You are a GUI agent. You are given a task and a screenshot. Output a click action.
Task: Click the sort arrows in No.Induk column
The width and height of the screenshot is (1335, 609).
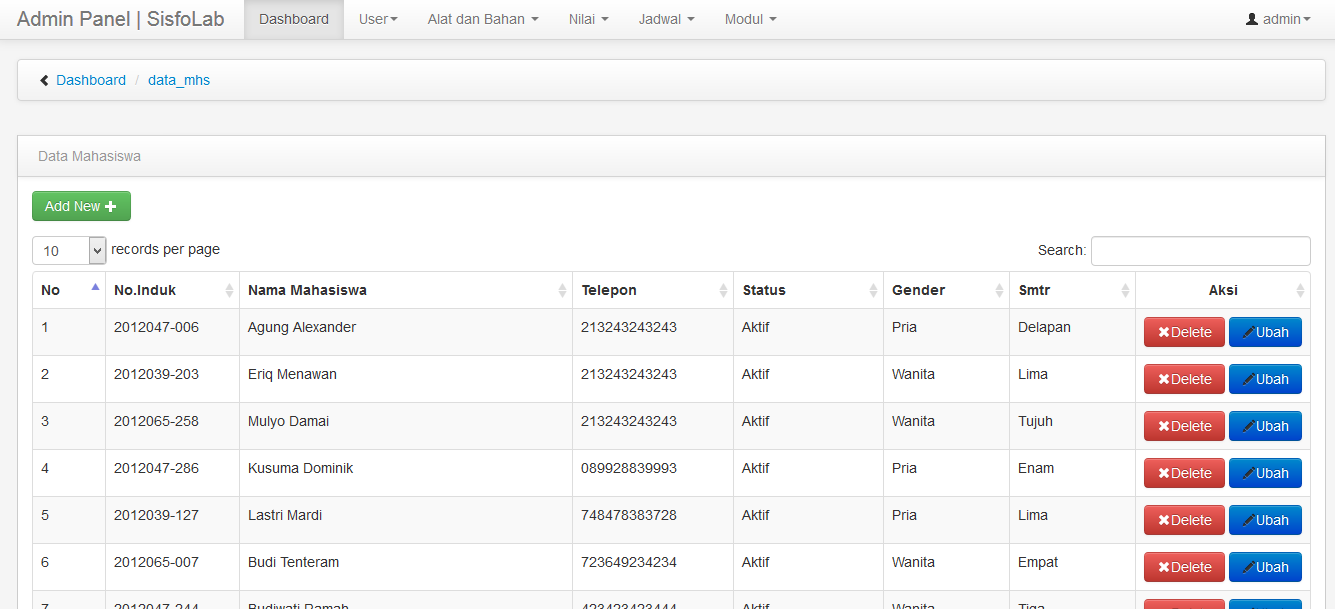click(229, 291)
